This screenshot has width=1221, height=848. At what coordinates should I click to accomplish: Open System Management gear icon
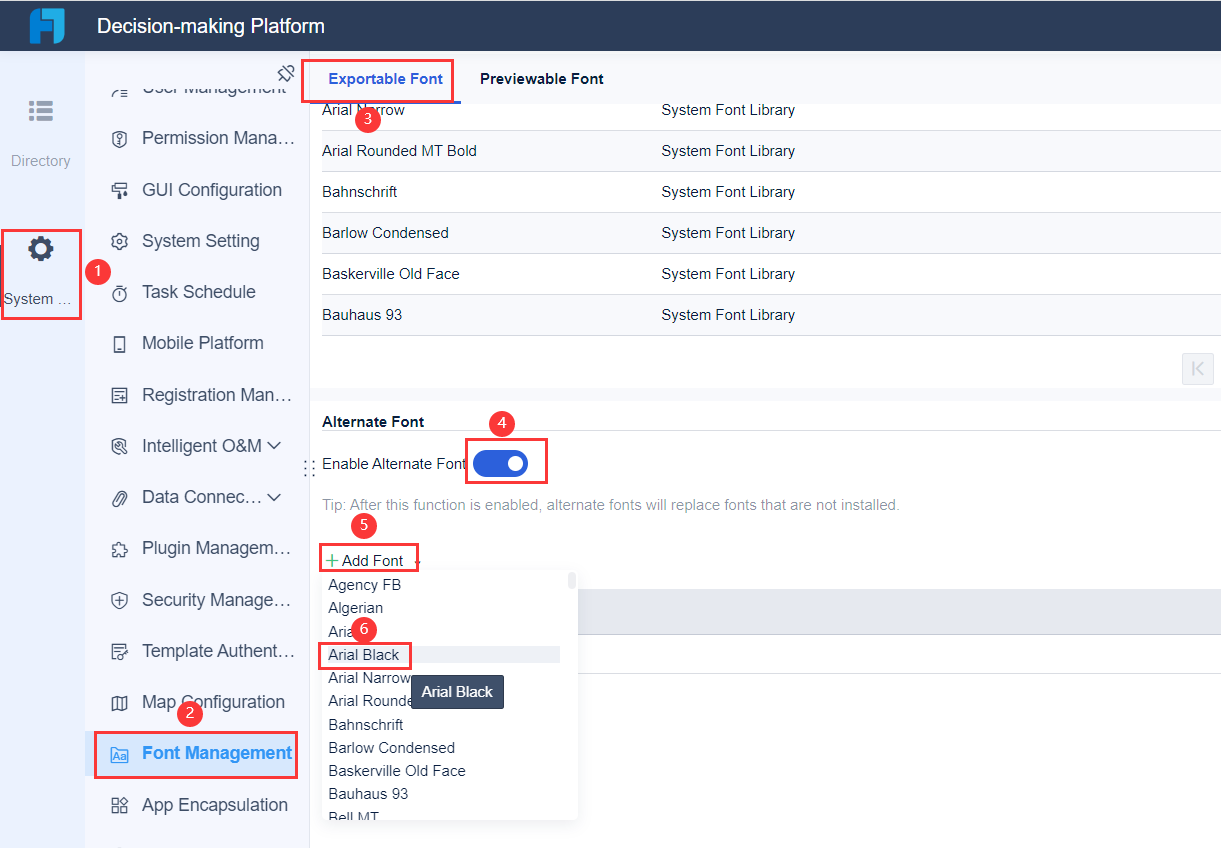[x=41, y=249]
